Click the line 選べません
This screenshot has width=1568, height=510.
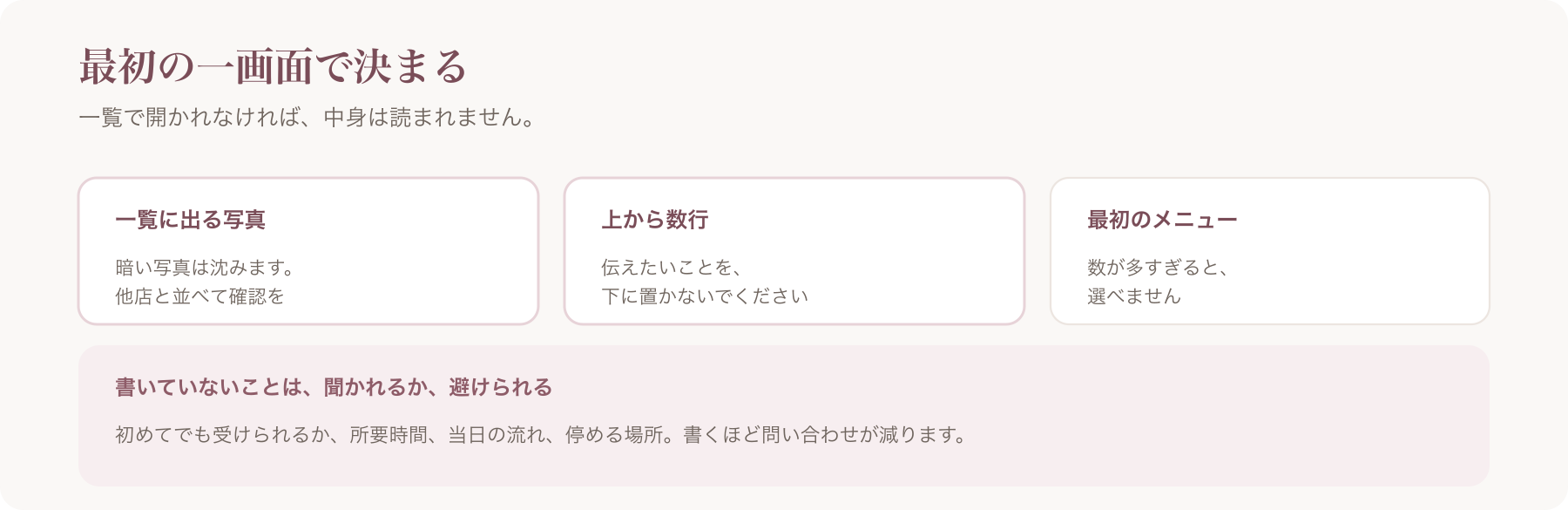tap(1134, 296)
